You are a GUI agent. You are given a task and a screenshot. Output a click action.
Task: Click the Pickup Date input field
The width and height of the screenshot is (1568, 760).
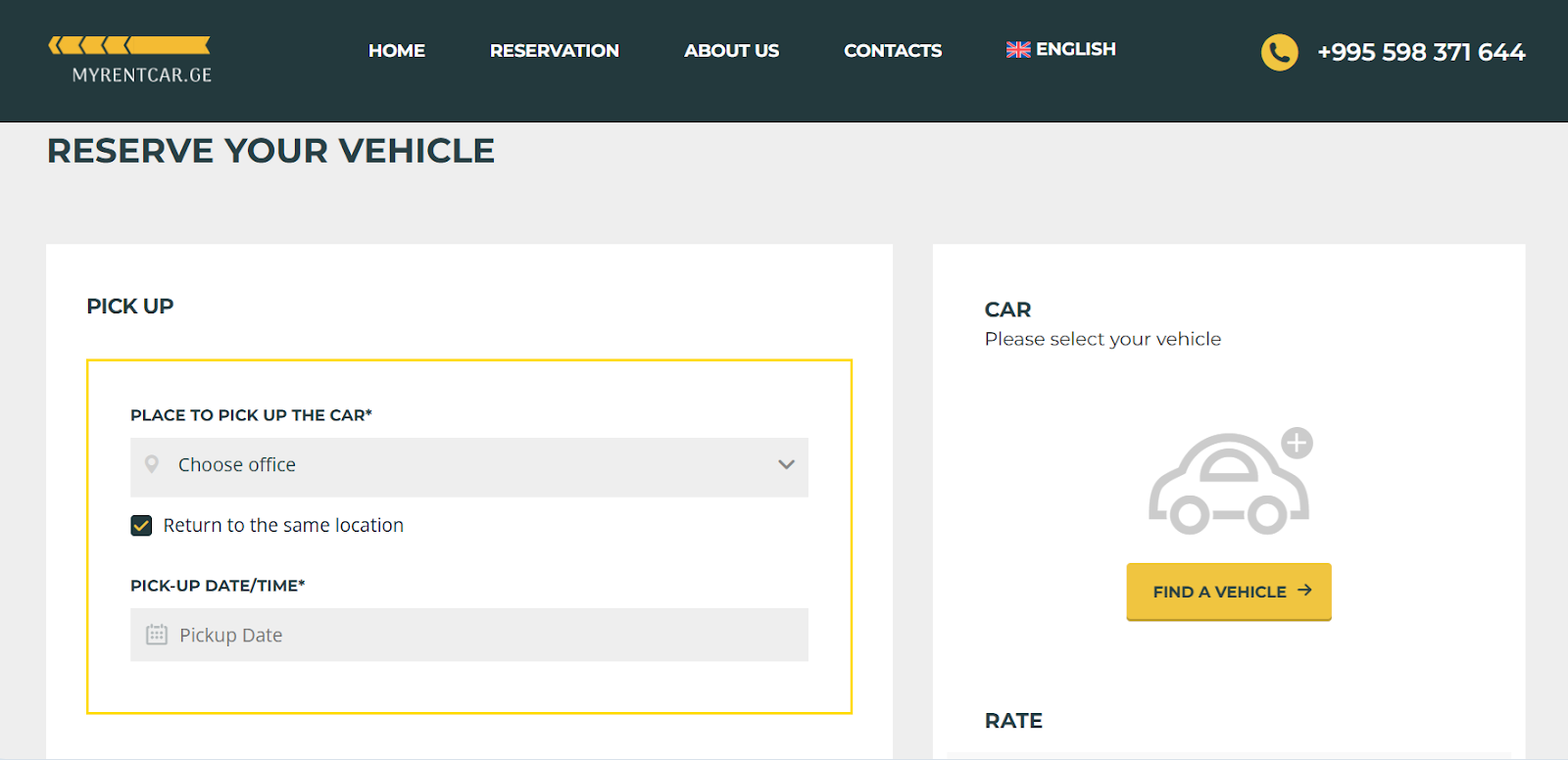point(468,635)
